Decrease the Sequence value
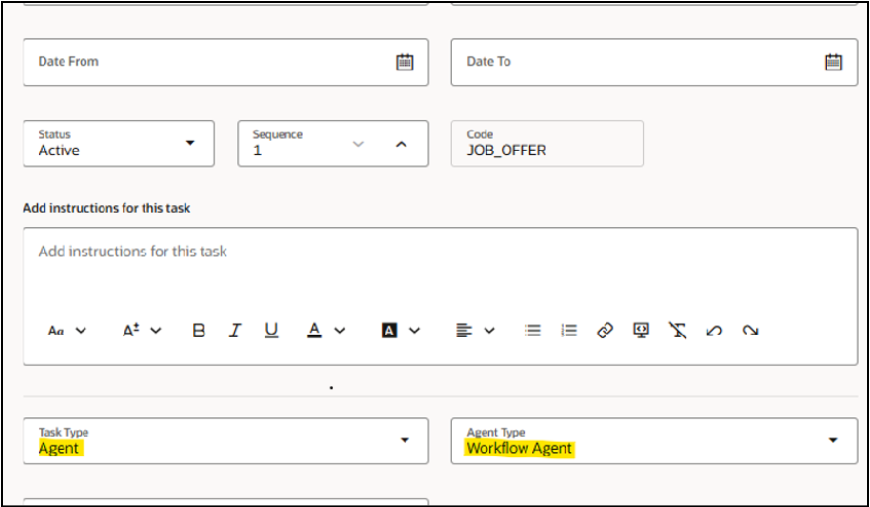 coord(358,144)
